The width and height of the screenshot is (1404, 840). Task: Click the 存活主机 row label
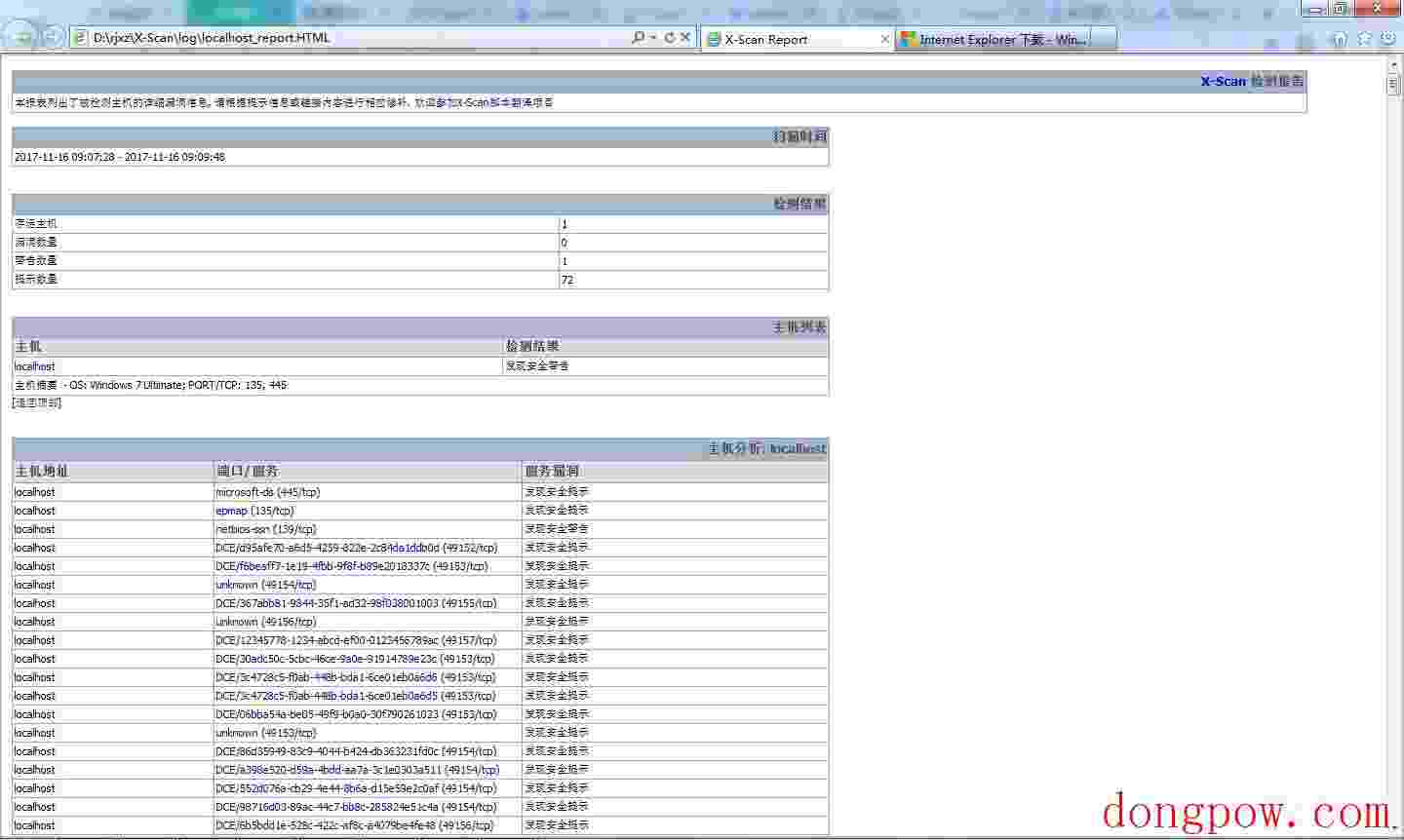tap(36, 223)
